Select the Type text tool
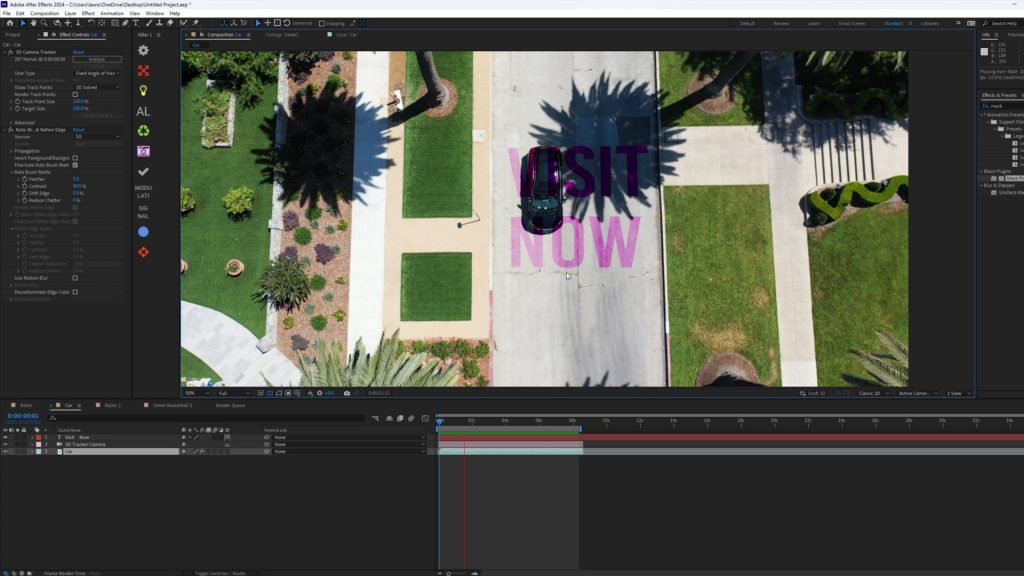1024x576 pixels. click(x=136, y=23)
